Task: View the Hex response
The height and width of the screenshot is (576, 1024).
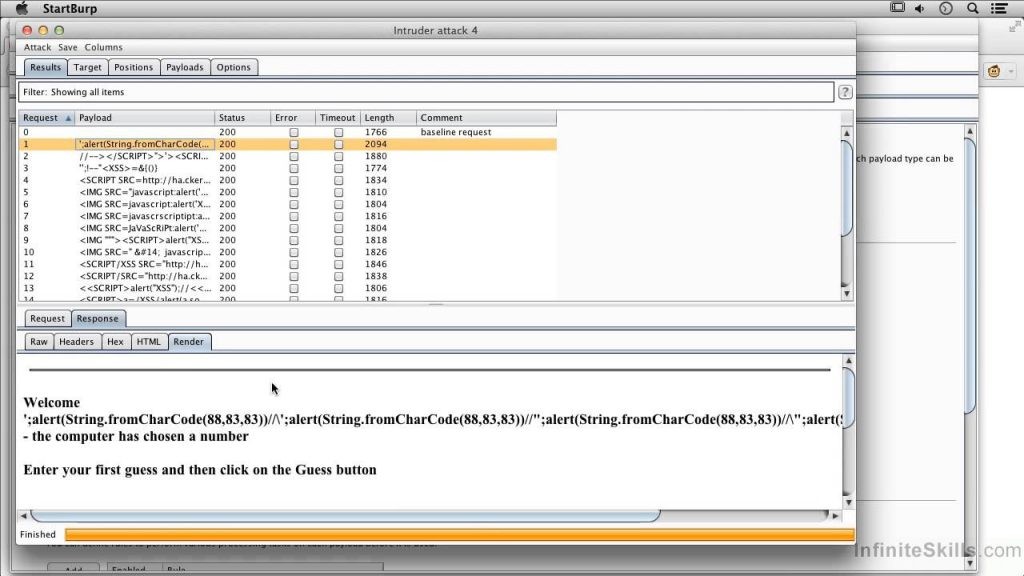Action: pos(116,342)
